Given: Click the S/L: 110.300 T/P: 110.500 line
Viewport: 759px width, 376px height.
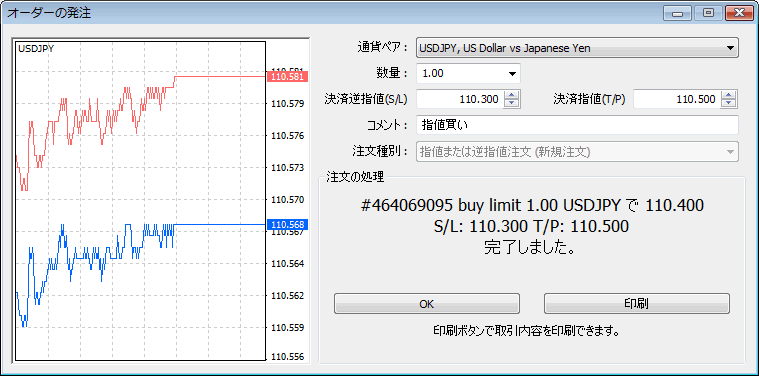Looking at the screenshot, I should pyautogui.click(x=532, y=226).
